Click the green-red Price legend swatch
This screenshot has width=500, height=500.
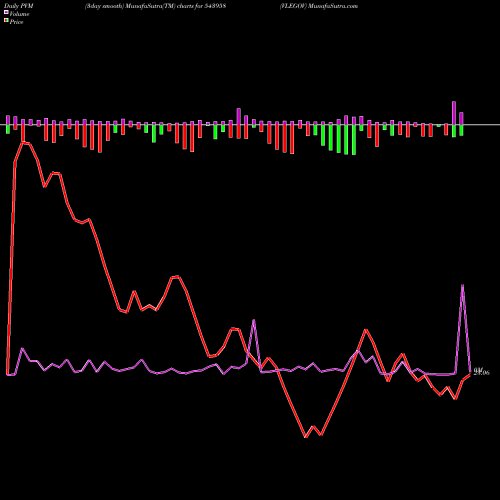(x=6, y=20)
